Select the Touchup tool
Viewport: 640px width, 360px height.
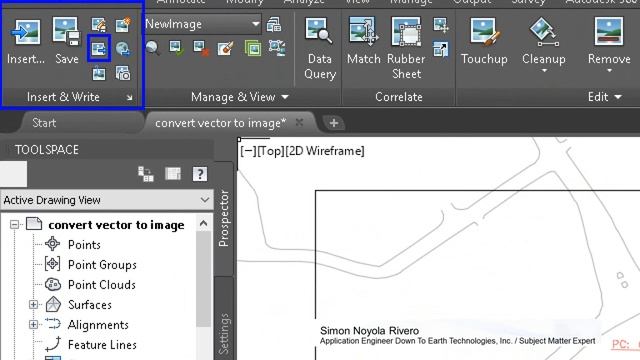tap(484, 41)
